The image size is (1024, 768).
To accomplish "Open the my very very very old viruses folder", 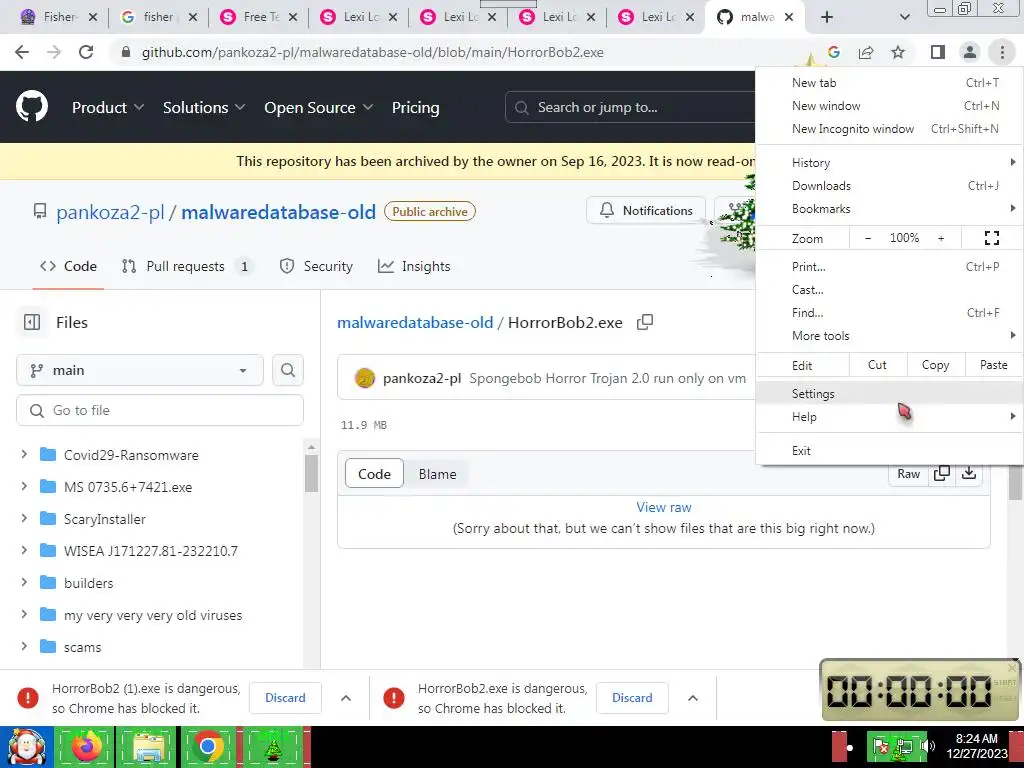I will (x=153, y=615).
